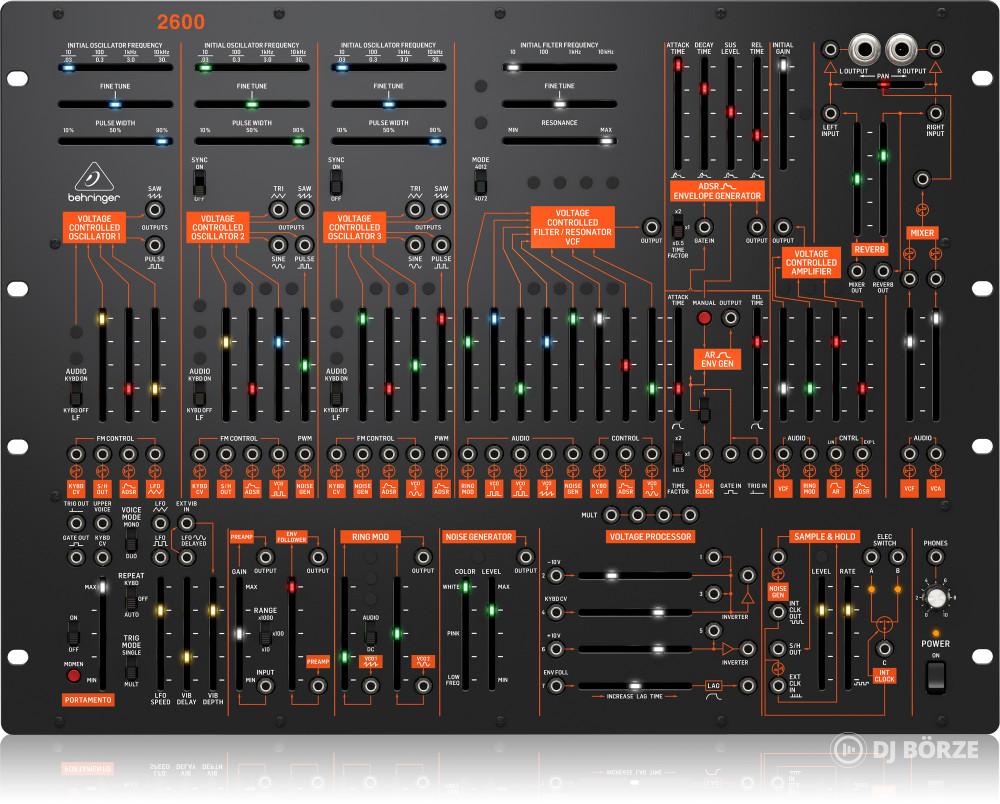Click the VCO 1 PULSE output jack
Image resolution: width=1000 pixels, height=804 pixels.
154,245
